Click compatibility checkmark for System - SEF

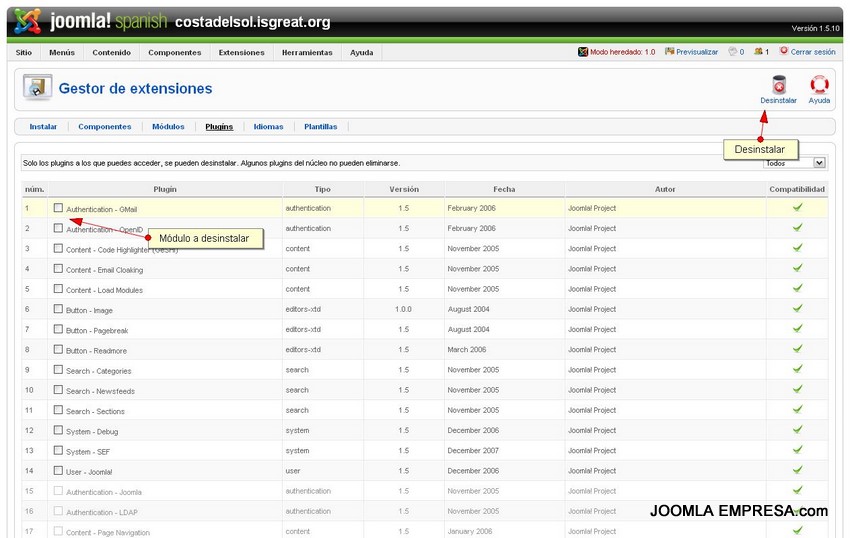pos(797,450)
